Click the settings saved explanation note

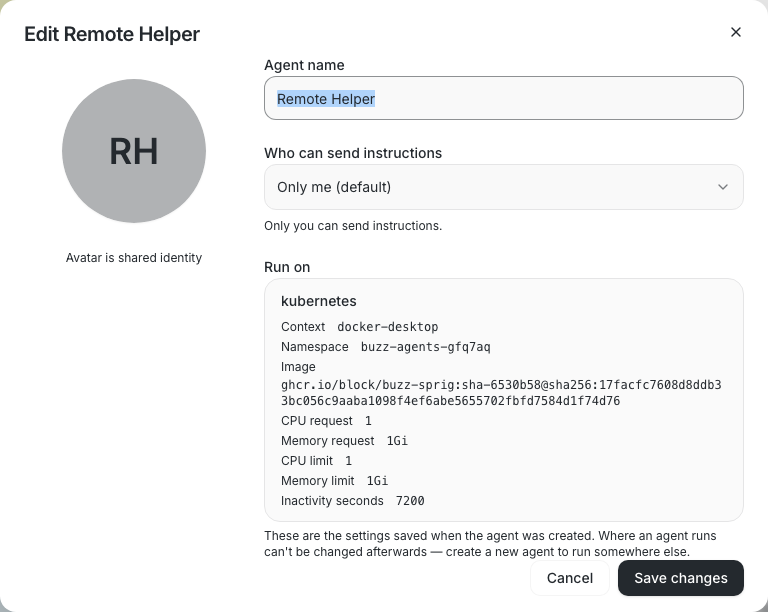point(490,543)
